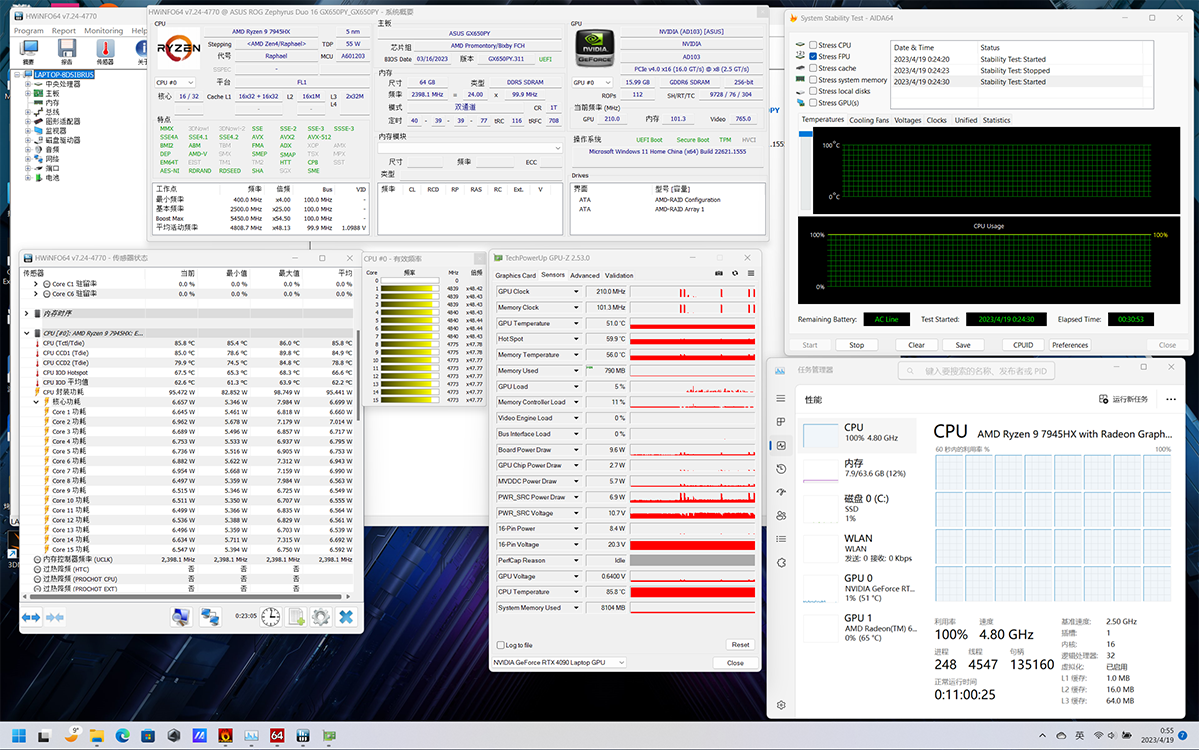Switch to the Cooling Fans tab
Viewport: 1199px width, 750px height.
click(x=868, y=120)
